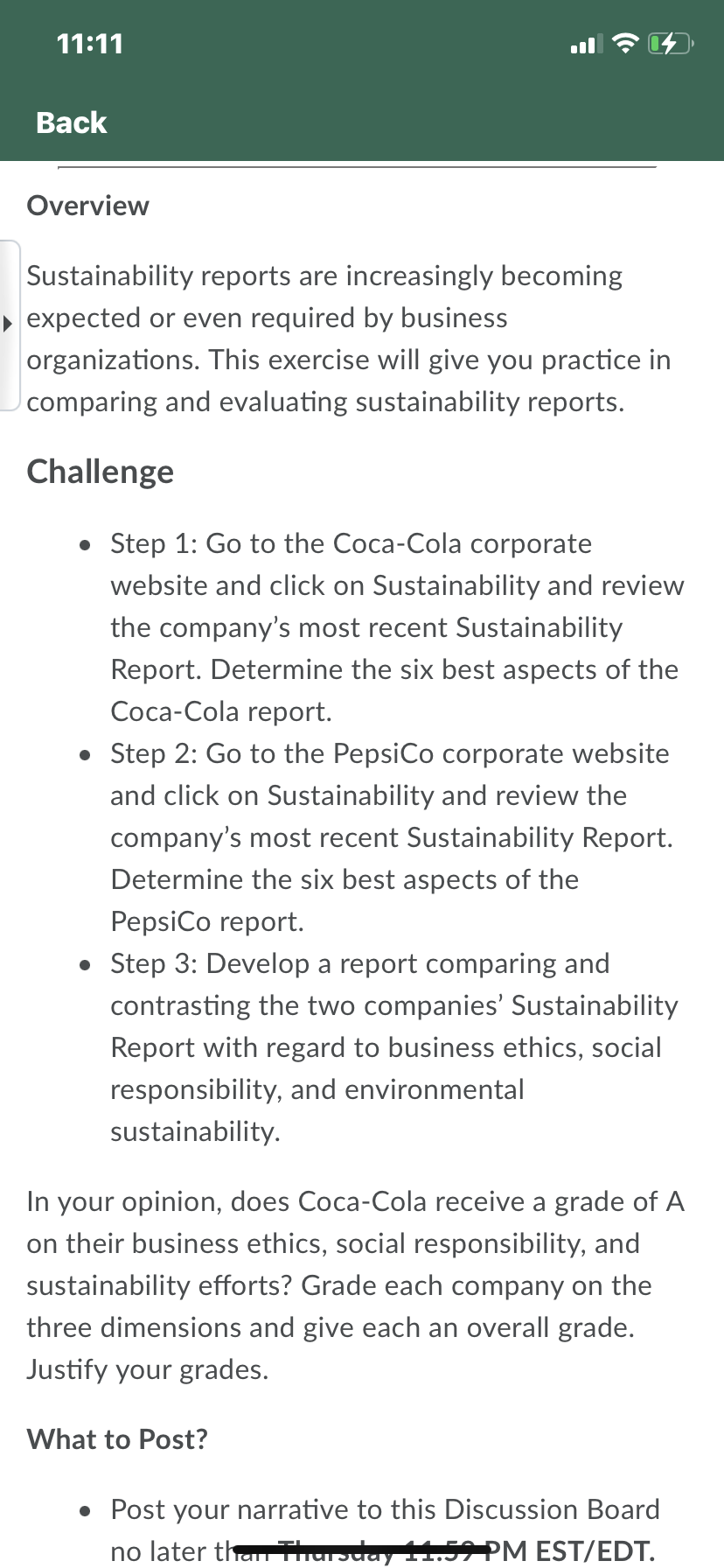
Task: Tap the Step 2 PepsiCo bullet text
Action: (392, 837)
